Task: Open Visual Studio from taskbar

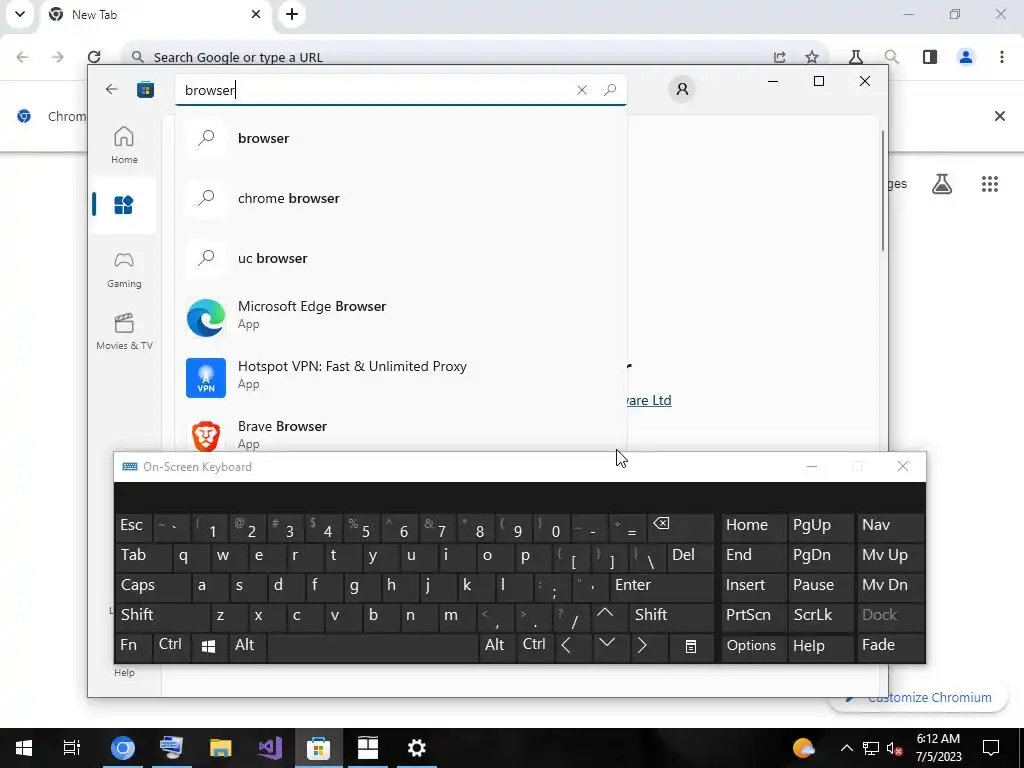Action: (x=269, y=748)
